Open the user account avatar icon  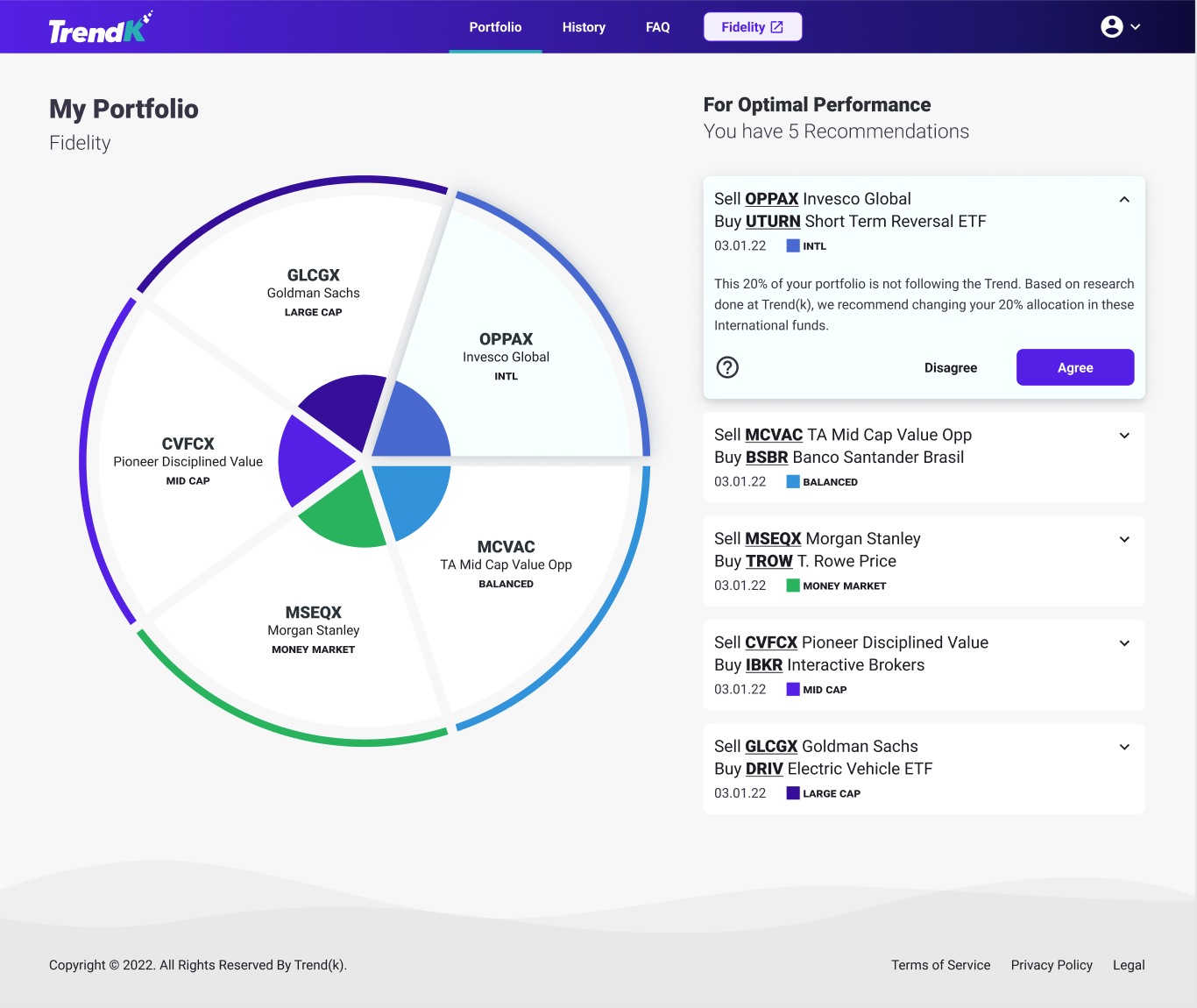(1112, 27)
